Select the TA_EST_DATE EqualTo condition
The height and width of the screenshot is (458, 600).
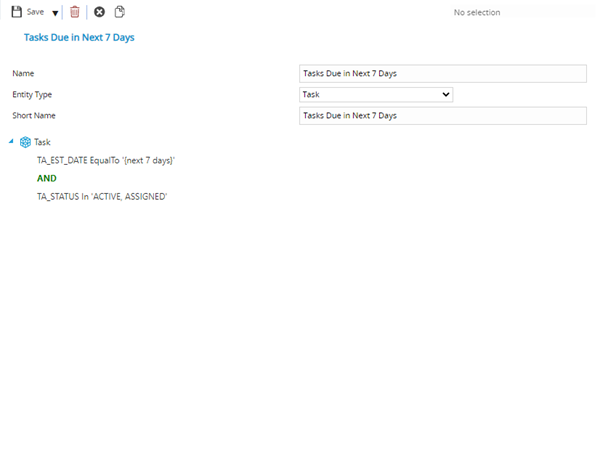[106, 160]
